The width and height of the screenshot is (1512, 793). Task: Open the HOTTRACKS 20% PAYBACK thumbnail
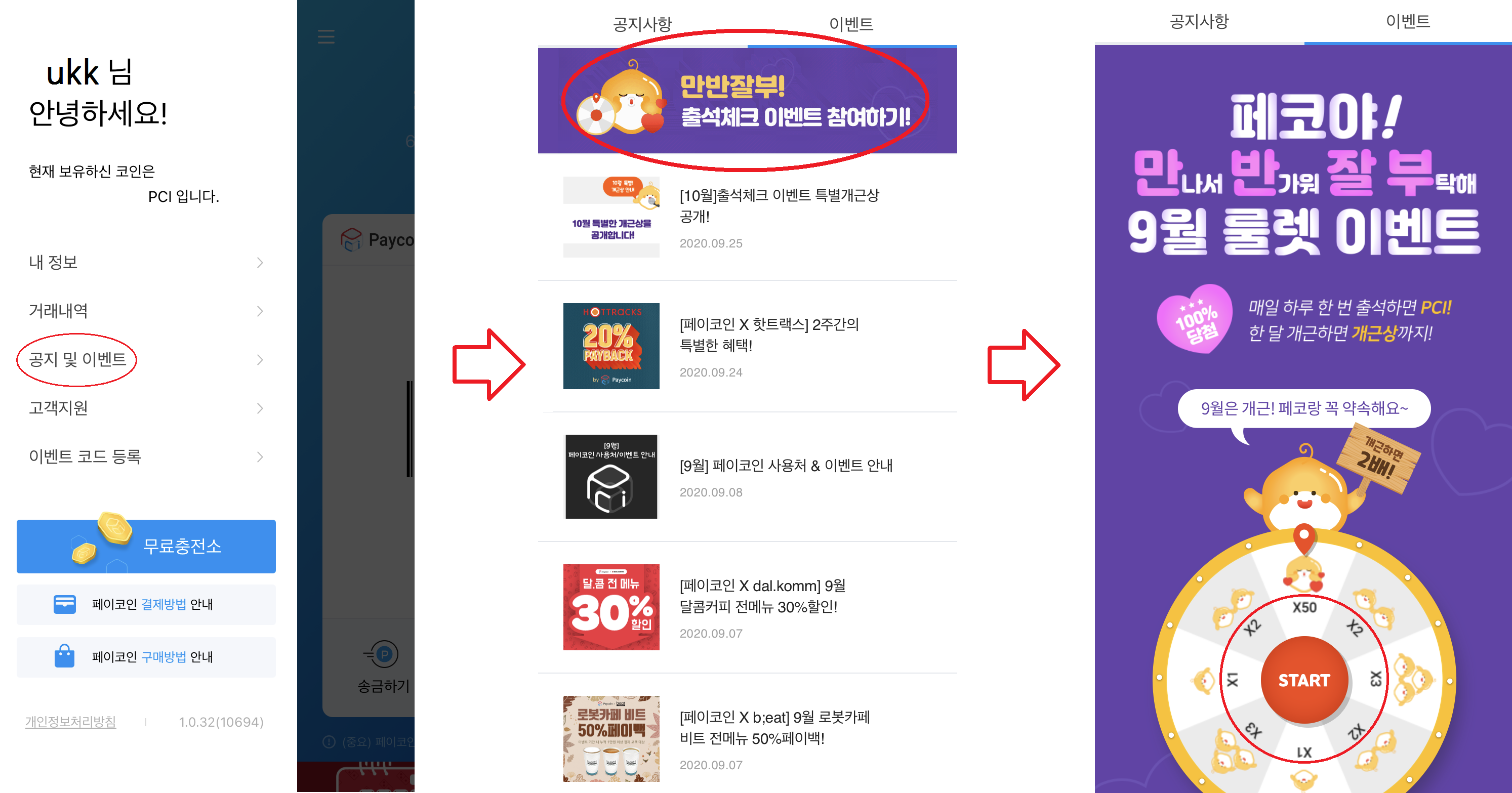[611, 346]
